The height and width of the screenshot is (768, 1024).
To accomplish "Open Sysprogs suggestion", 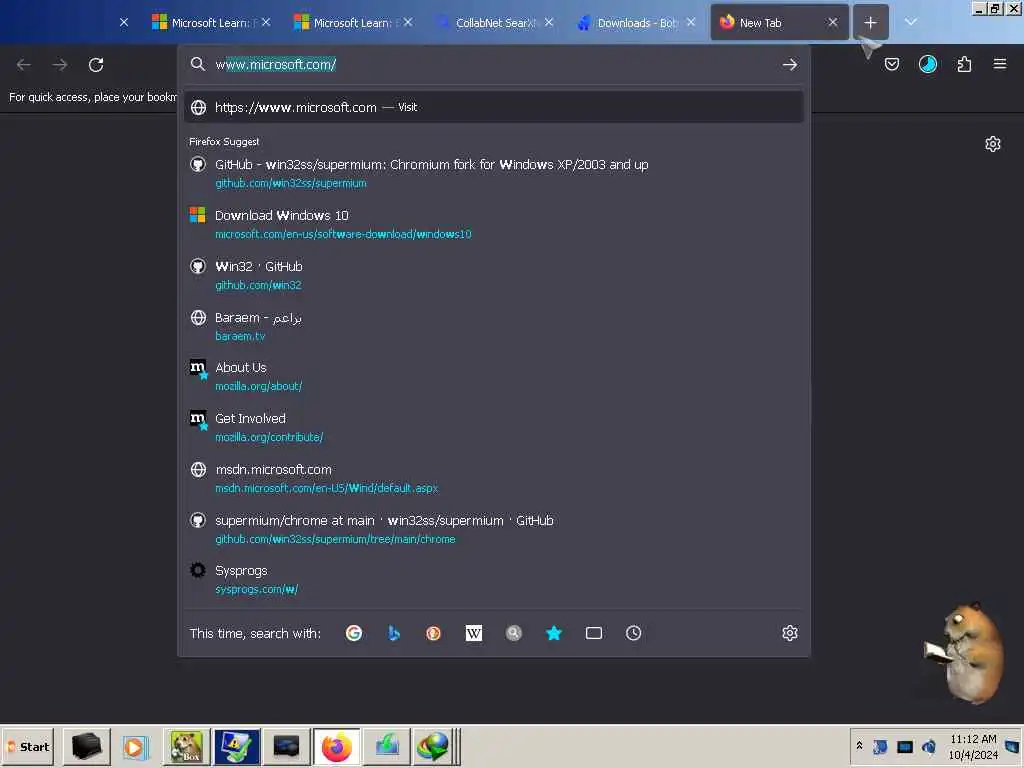I will click(494, 579).
